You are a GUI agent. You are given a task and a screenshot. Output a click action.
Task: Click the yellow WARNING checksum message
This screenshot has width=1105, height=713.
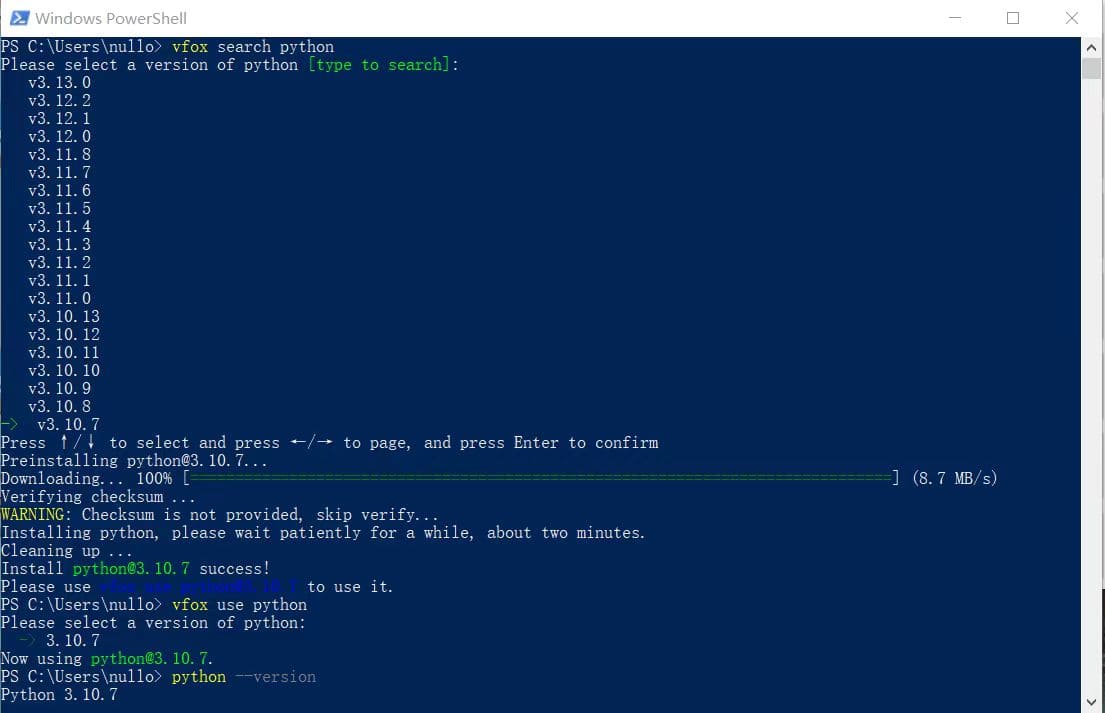click(x=220, y=514)
